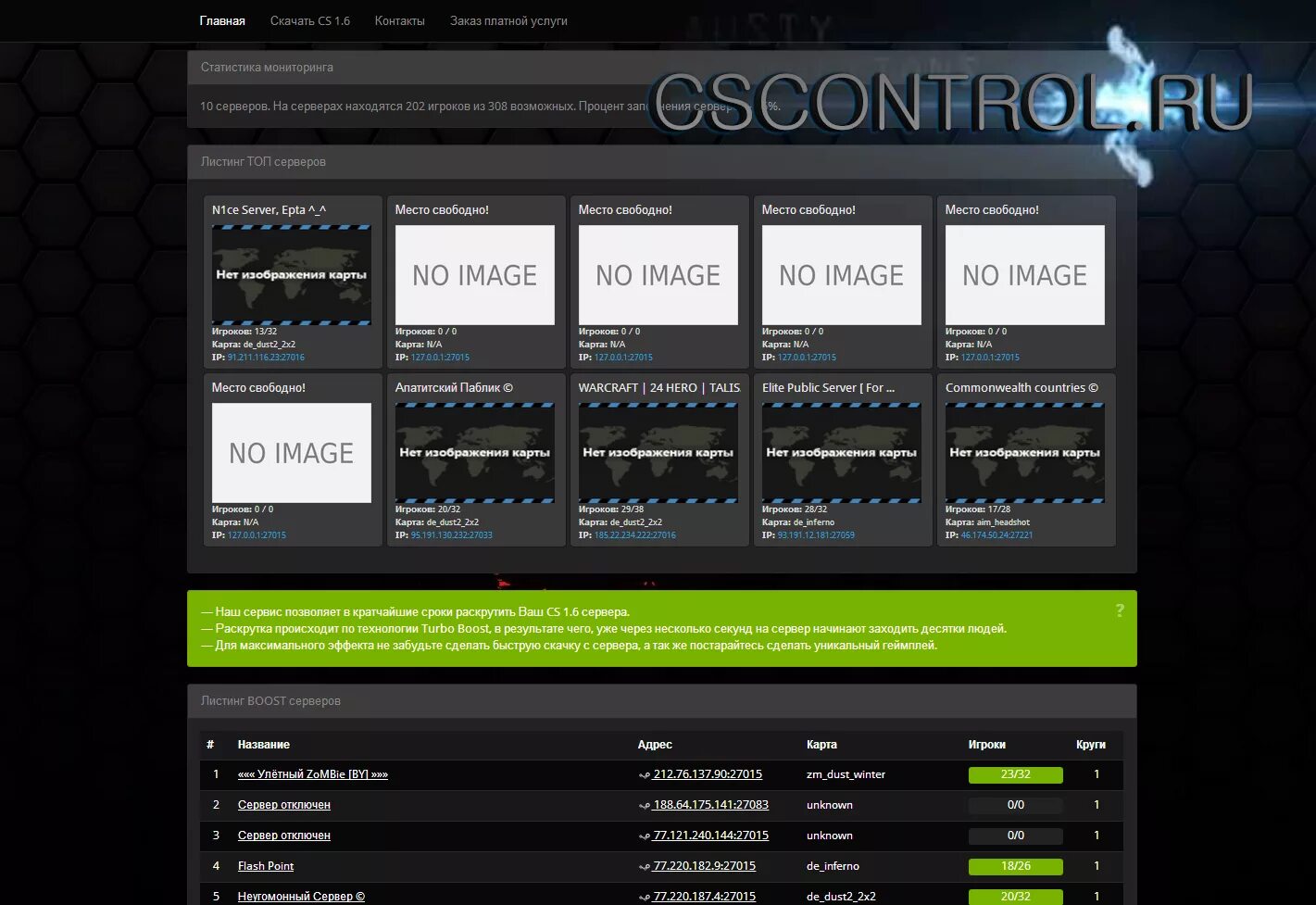The height and width of the screenshot is (905, 1316).
Task: Click IP 185.22.234.222:27016 in WARCRAFT card
Action: [x=635, y=535]
